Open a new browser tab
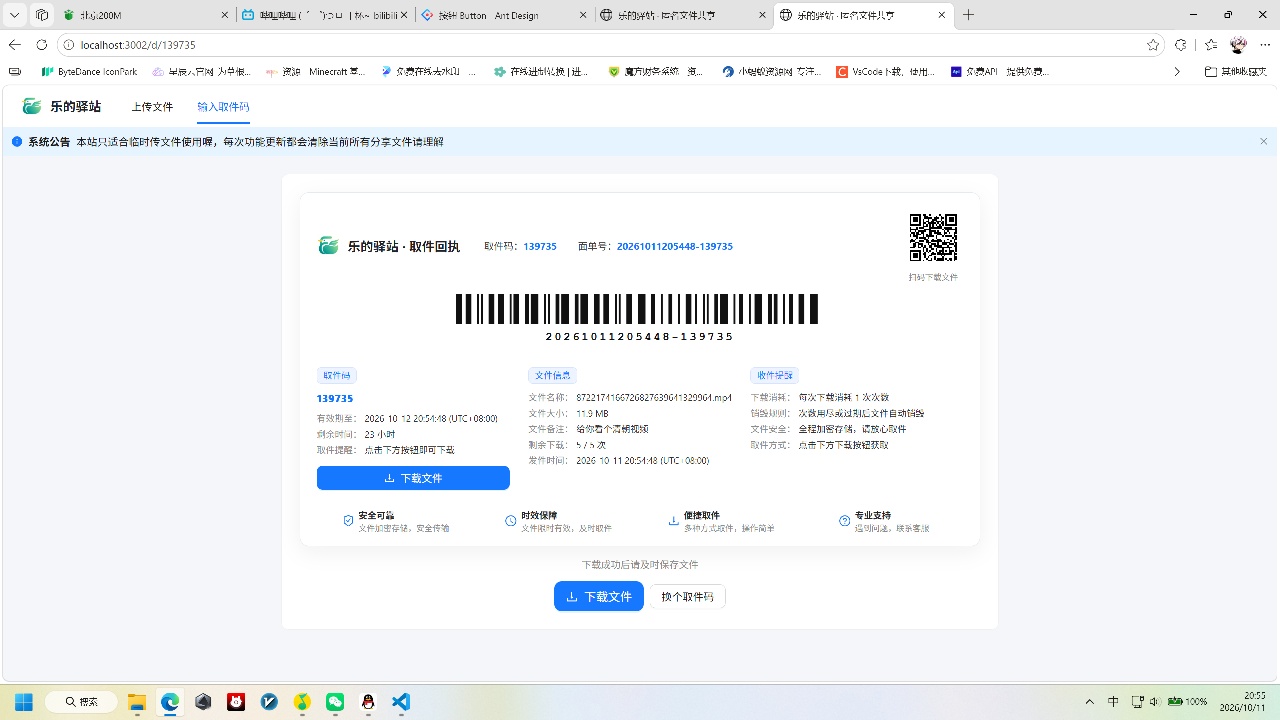This screenshot has width=1280, height=720. pyautogui.click(x=968, y=15)
